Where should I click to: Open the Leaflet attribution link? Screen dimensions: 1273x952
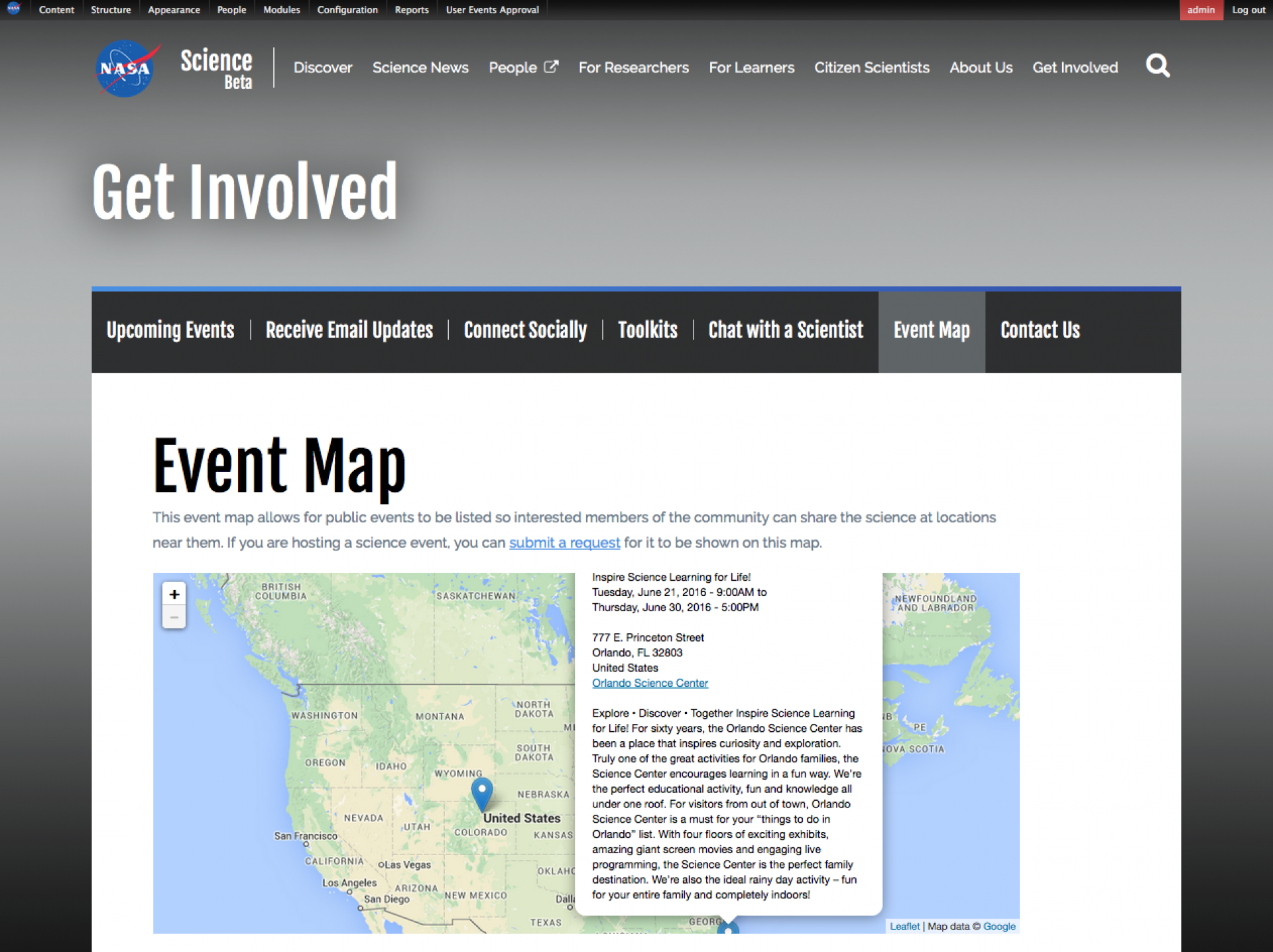904,926
